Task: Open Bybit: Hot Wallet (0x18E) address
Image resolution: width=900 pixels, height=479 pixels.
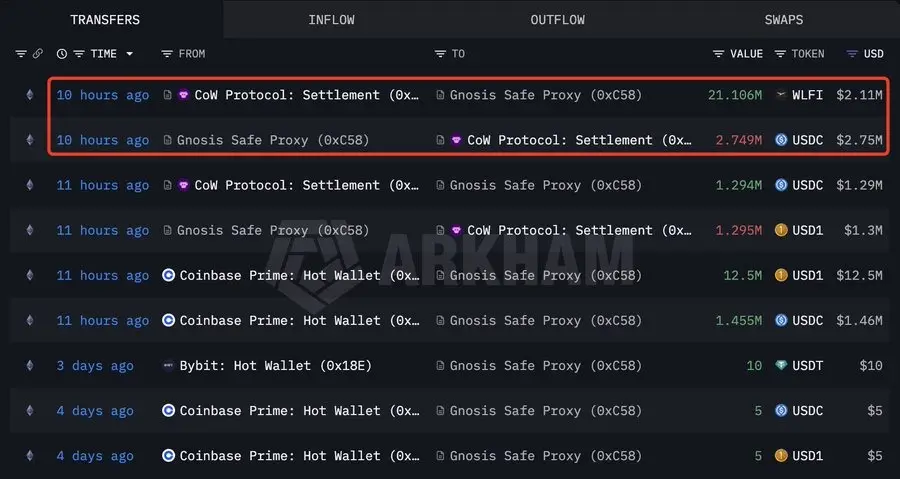Action: (275, 366)
